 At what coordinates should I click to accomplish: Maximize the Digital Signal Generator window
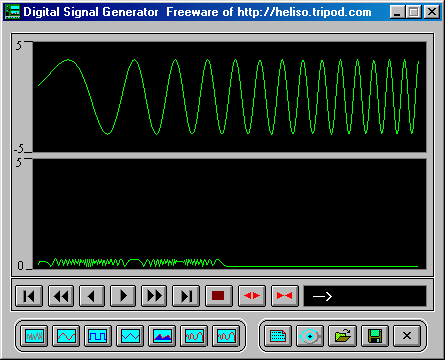(414, 12)
